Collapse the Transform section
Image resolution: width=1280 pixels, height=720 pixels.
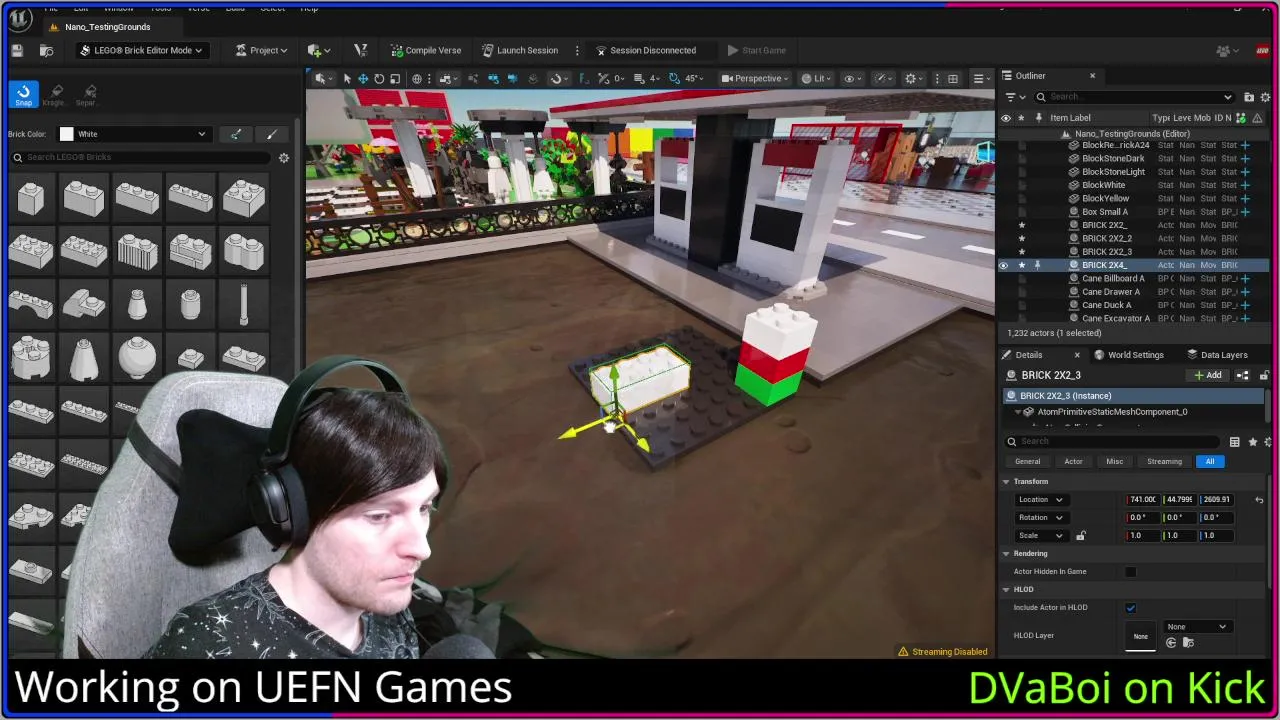tap(1006, 482)
